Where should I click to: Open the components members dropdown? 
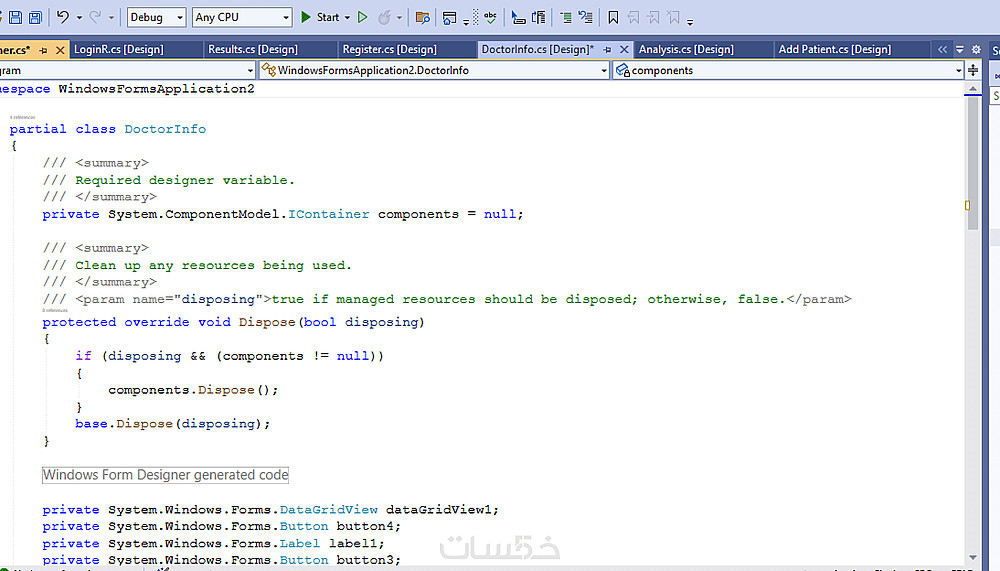788,70
